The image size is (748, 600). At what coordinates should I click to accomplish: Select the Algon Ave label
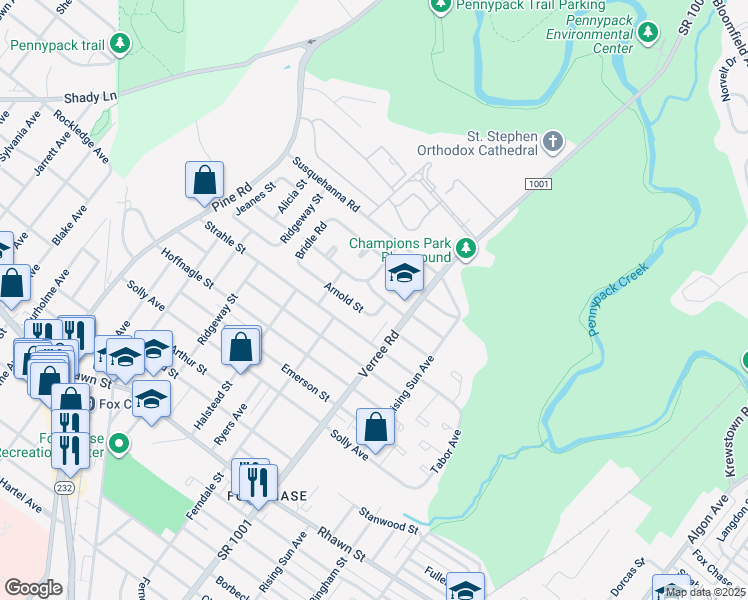pyautogui.click(x=709, y=519)
